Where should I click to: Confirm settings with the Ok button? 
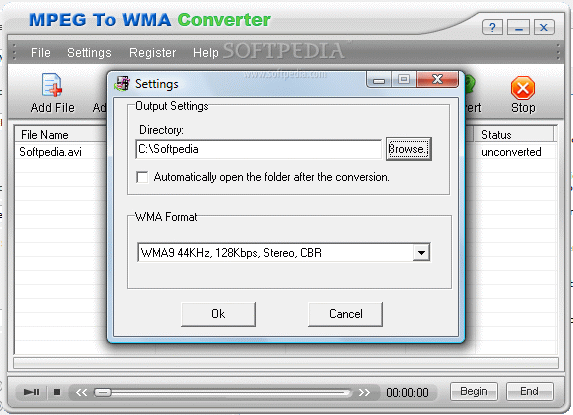(218, 314)
